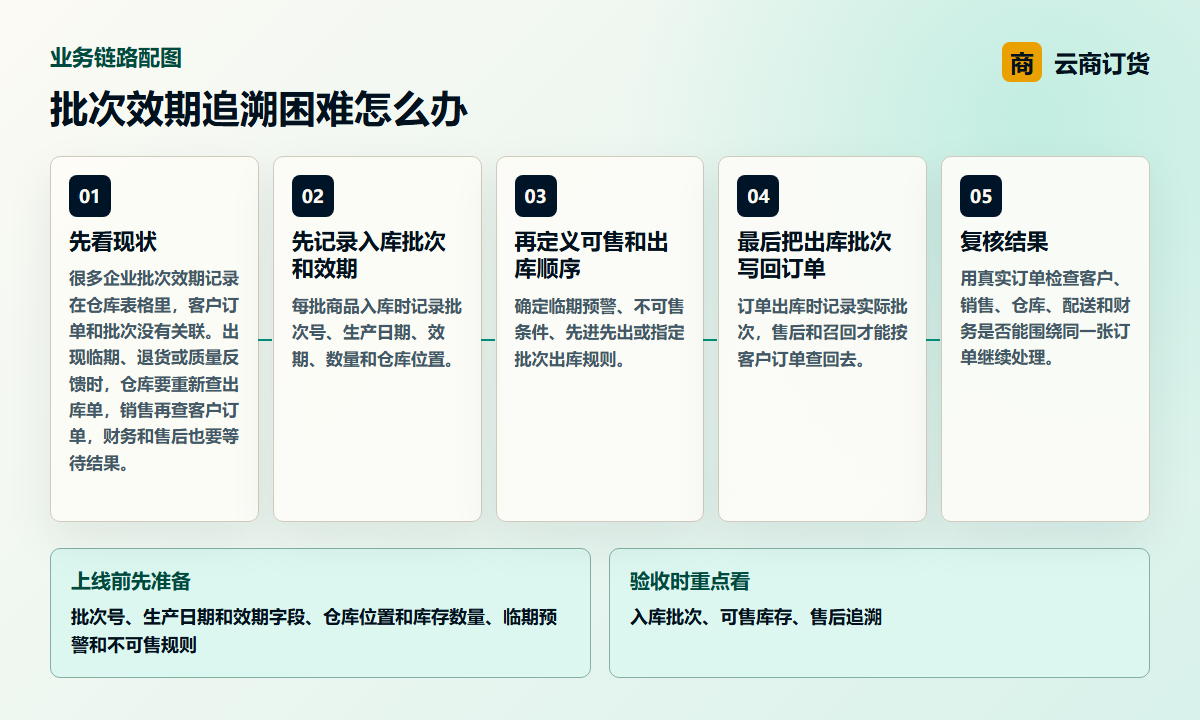
Task: Click the 复核结果 card title
Action: (x=1004, y=242)
